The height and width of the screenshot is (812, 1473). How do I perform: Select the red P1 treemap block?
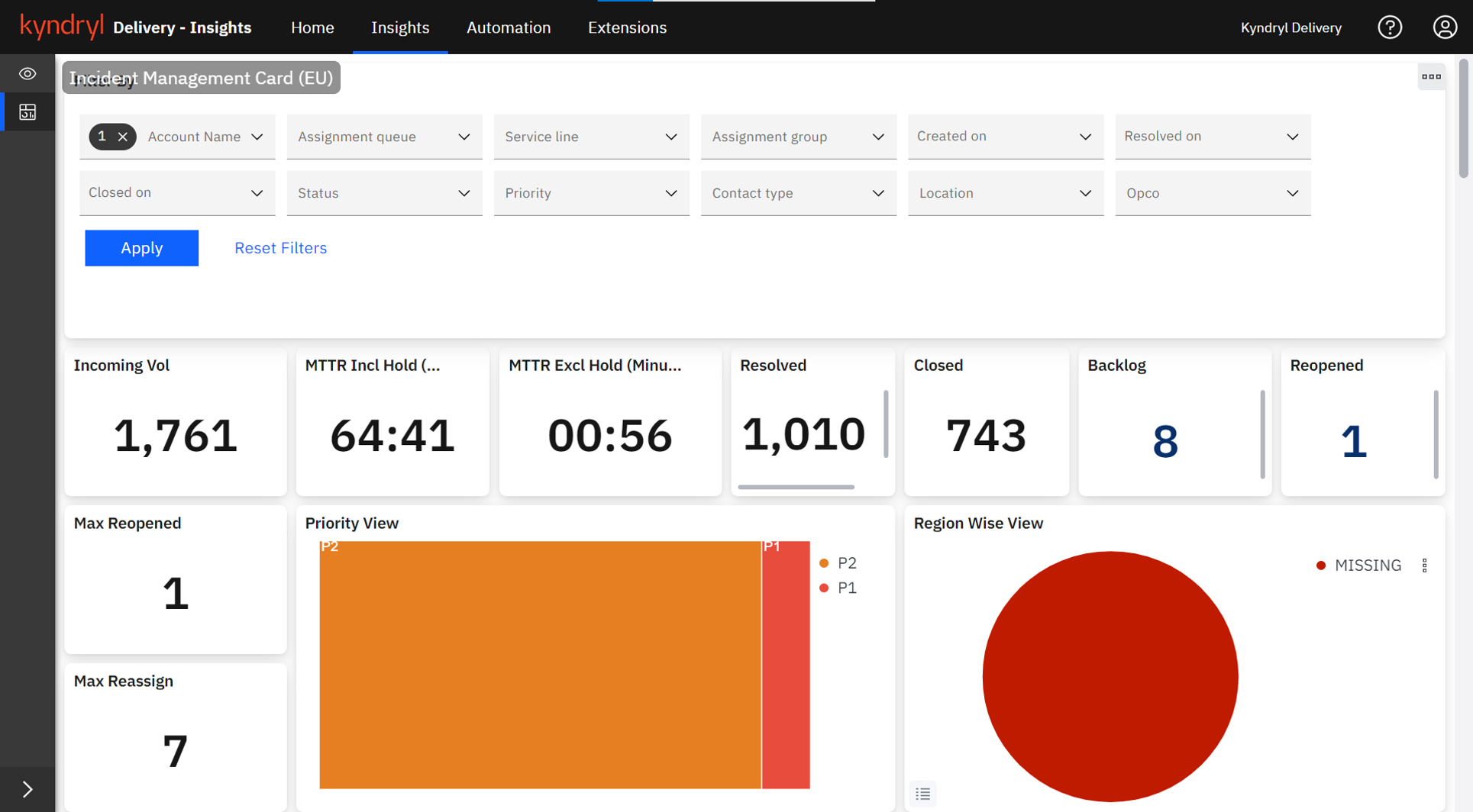pos(786,665)
